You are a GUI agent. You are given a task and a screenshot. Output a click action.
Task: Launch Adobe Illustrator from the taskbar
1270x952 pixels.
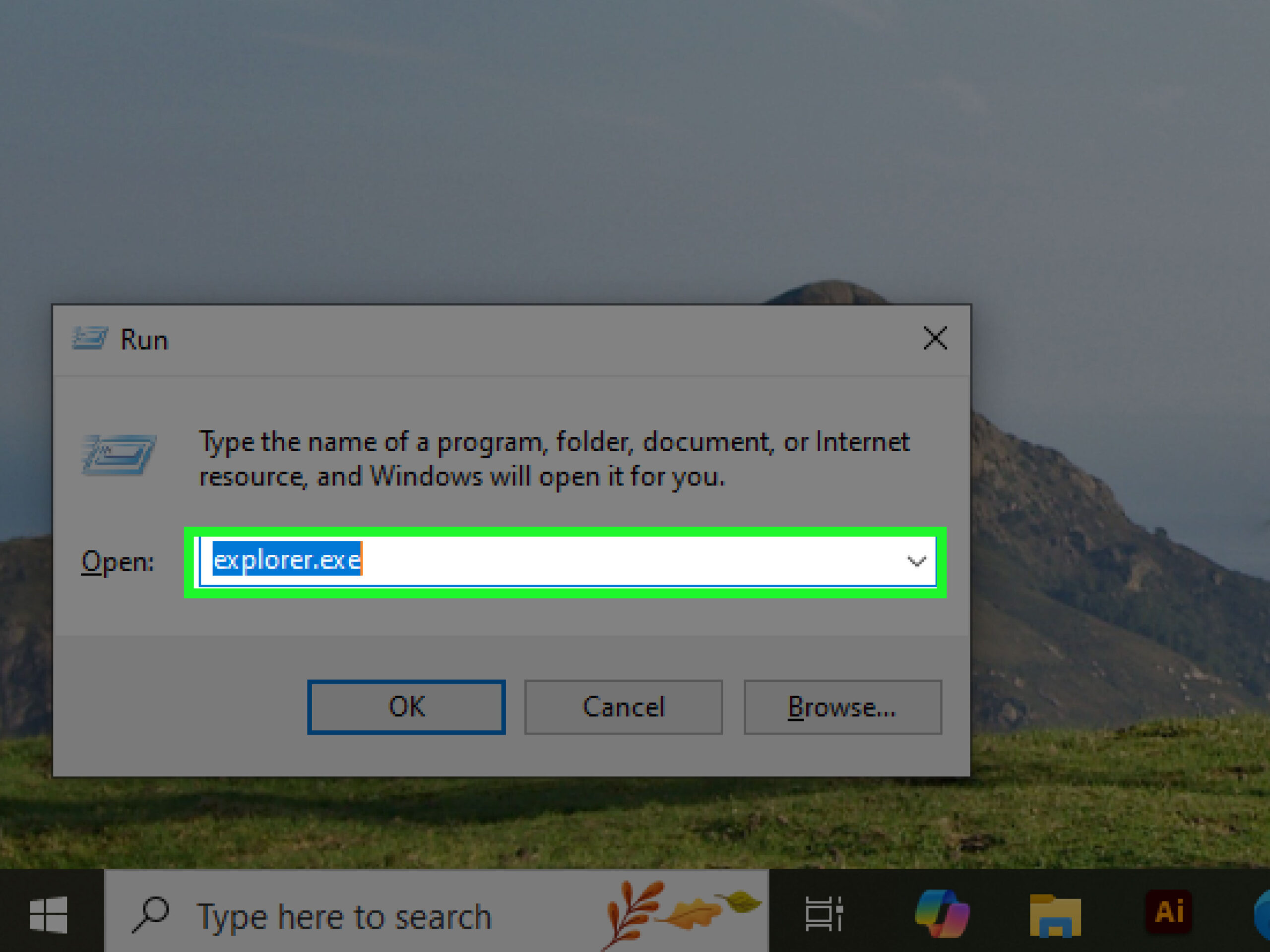point(1169,911)
